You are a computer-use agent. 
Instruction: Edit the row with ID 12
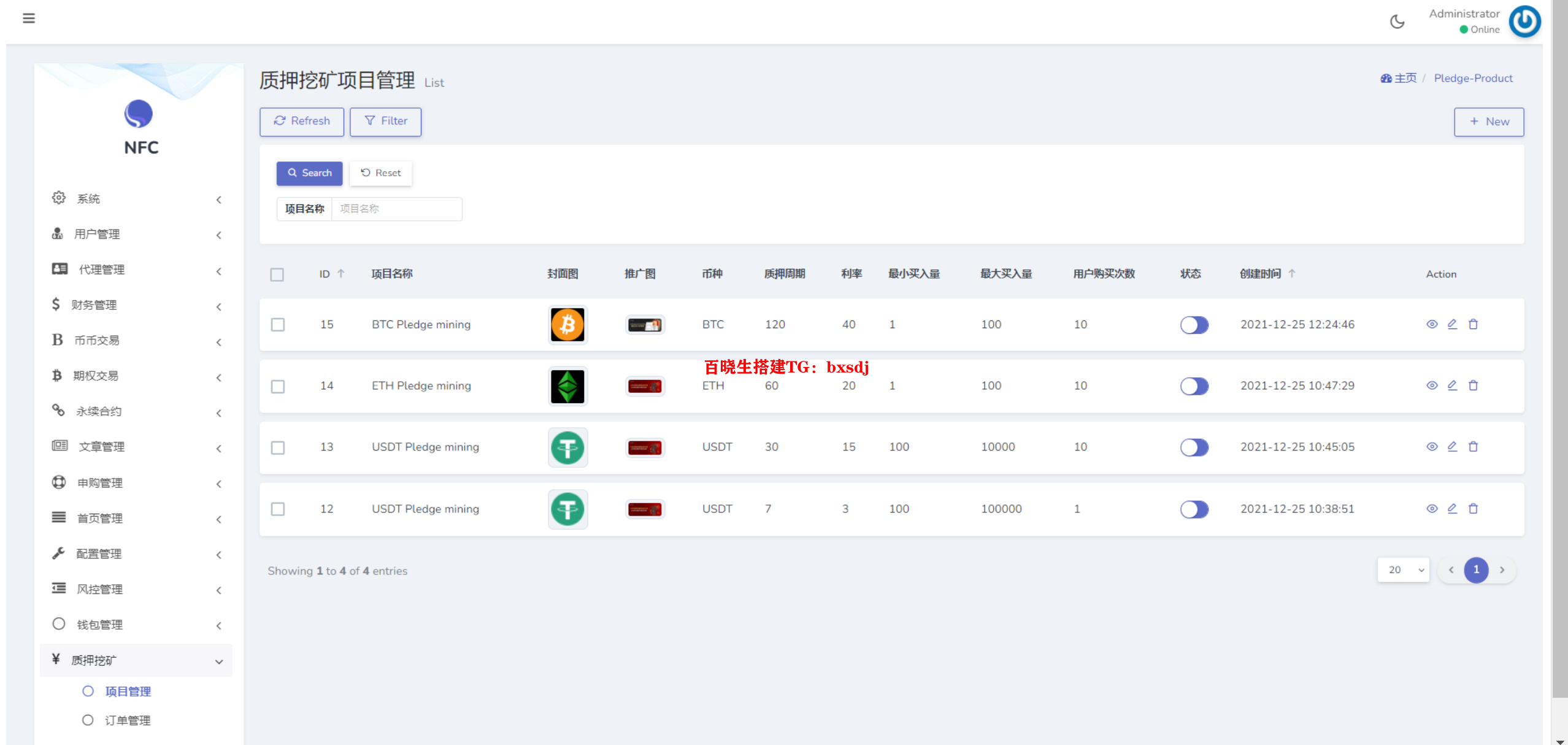coord(1452,509)
